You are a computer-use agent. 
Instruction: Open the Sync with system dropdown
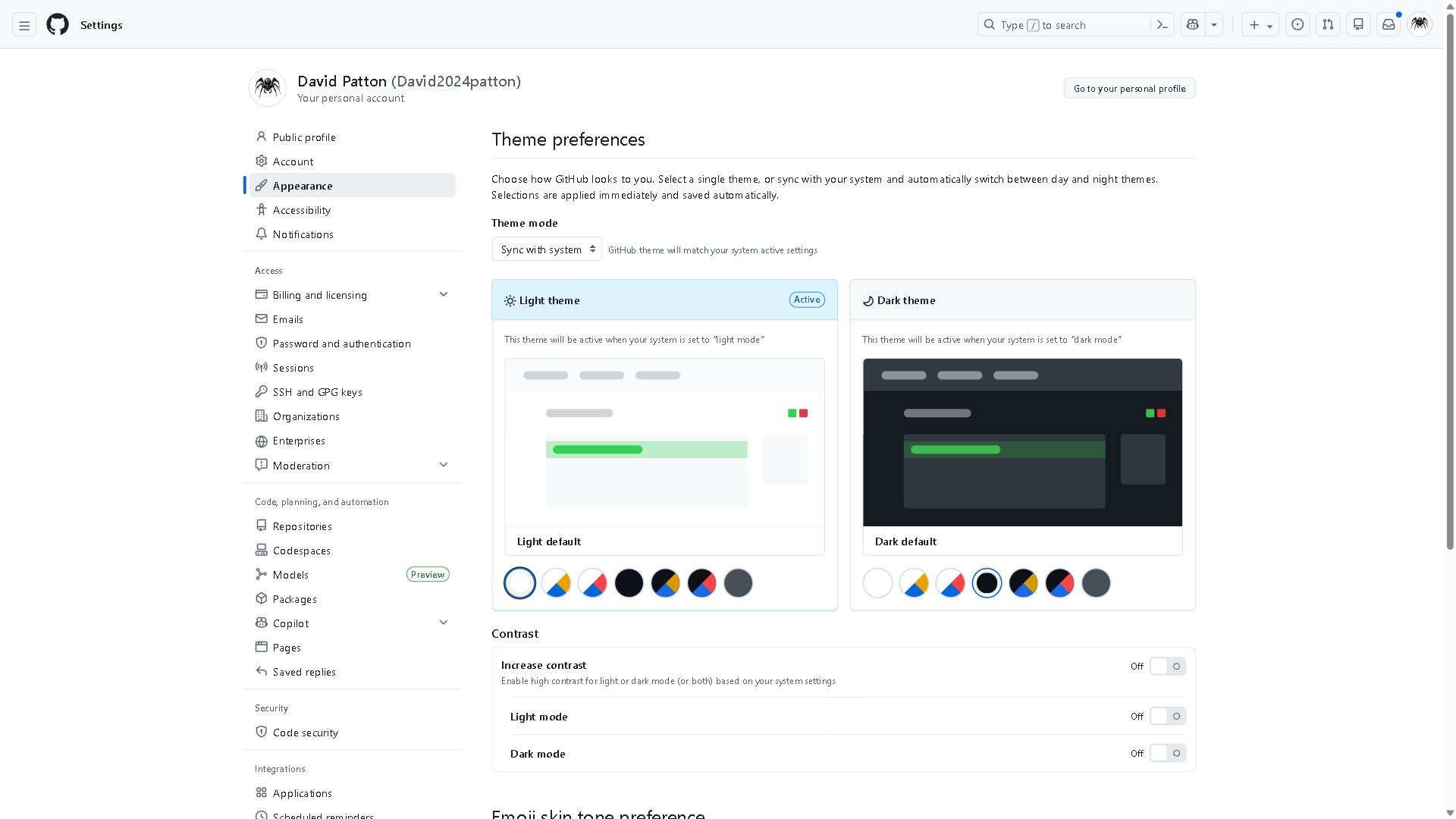click(547, 249)
